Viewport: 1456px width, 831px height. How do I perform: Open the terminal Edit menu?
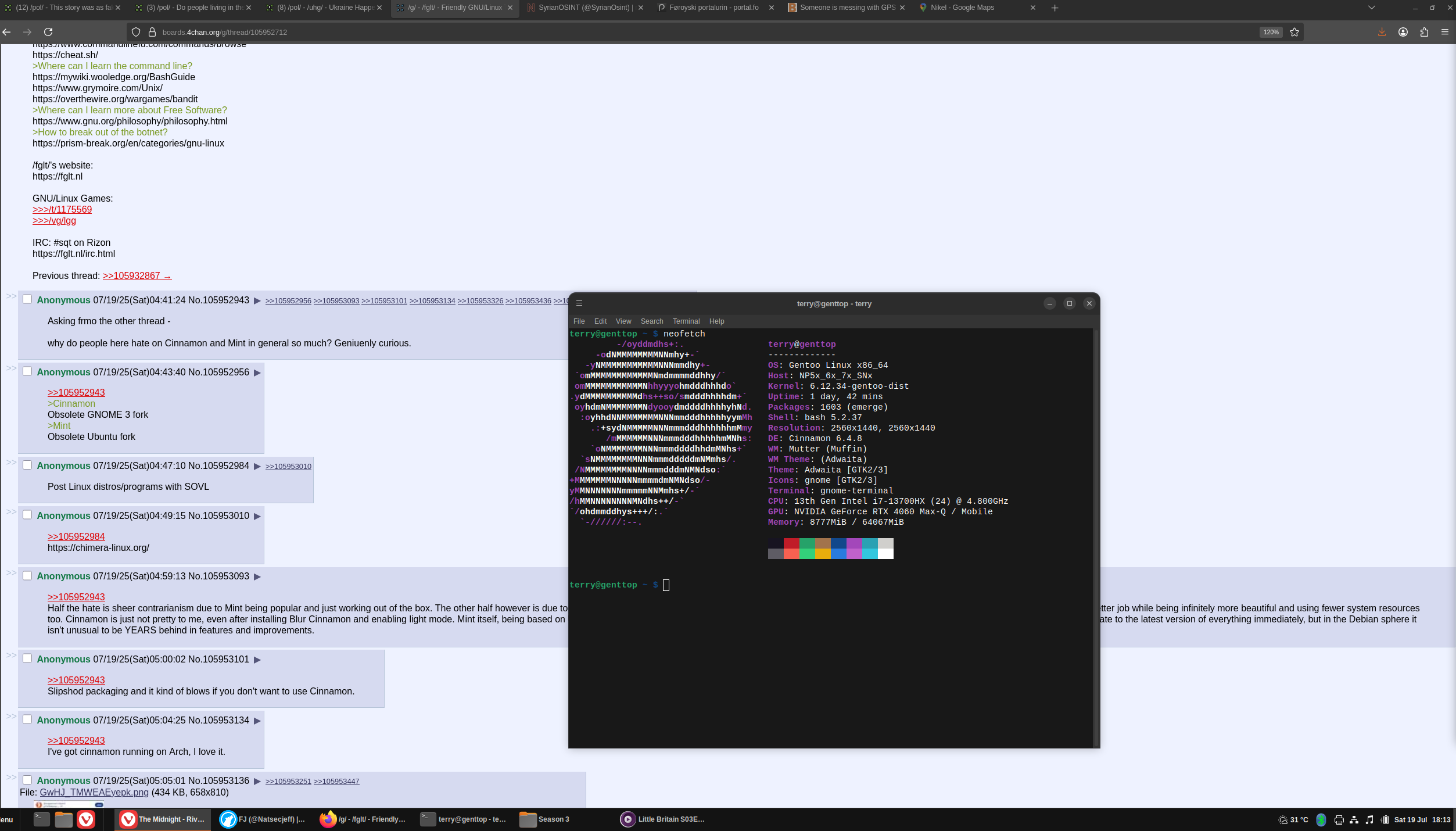pos(600,321)
